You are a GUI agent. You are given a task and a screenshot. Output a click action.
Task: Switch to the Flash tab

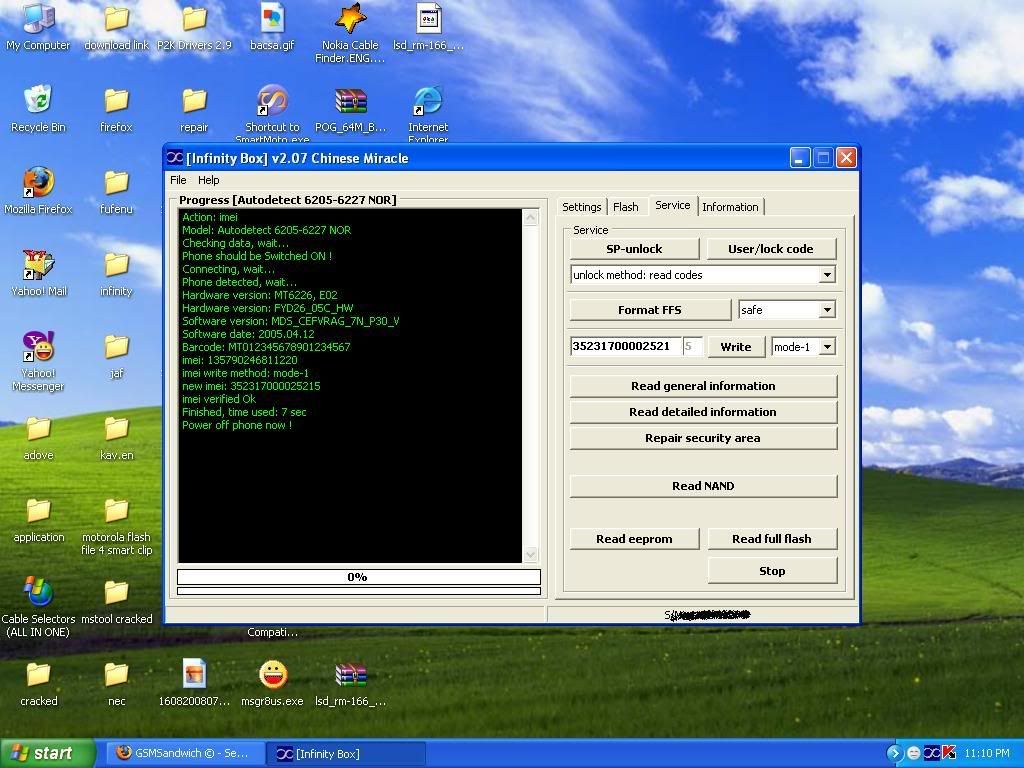point(626,207)
